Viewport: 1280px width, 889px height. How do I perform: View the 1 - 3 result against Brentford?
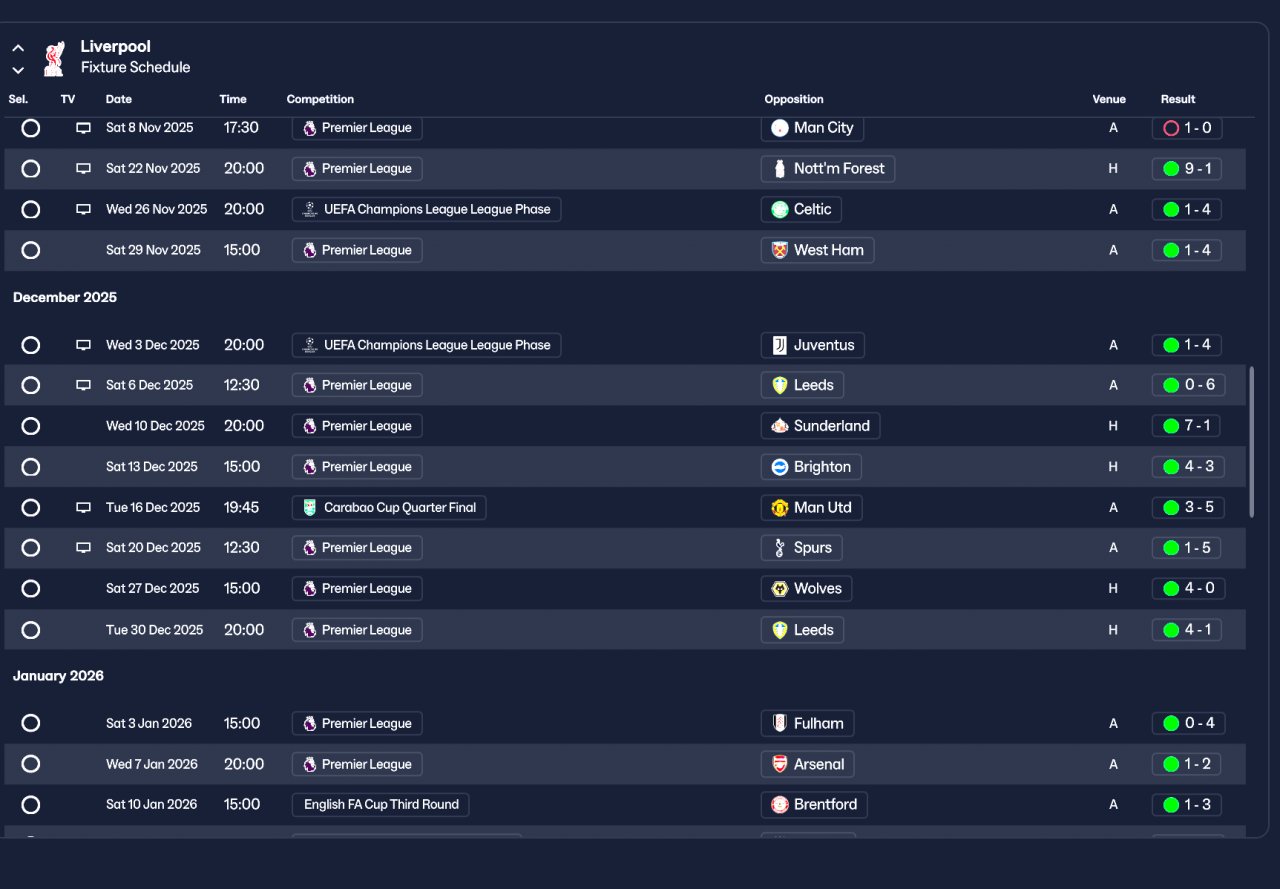coord(1187,805)
